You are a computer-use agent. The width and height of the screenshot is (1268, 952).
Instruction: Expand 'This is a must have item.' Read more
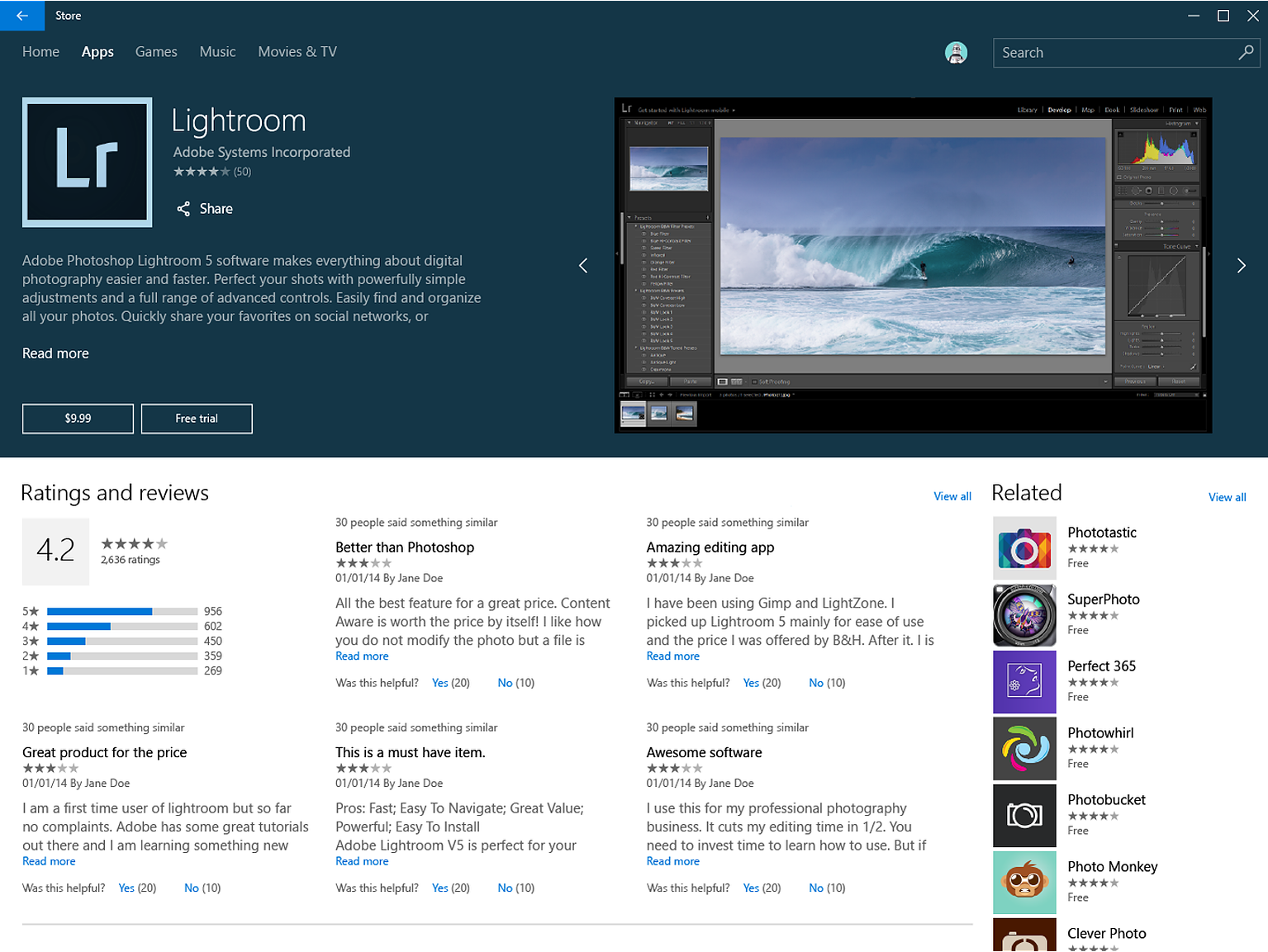pyautogui.click(x=362, y=861)
